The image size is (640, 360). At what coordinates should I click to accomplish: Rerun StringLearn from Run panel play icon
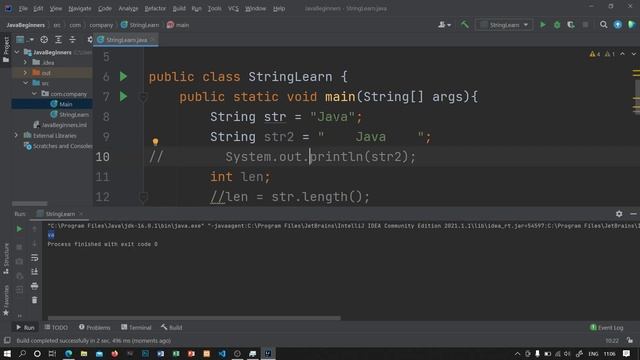19,229
